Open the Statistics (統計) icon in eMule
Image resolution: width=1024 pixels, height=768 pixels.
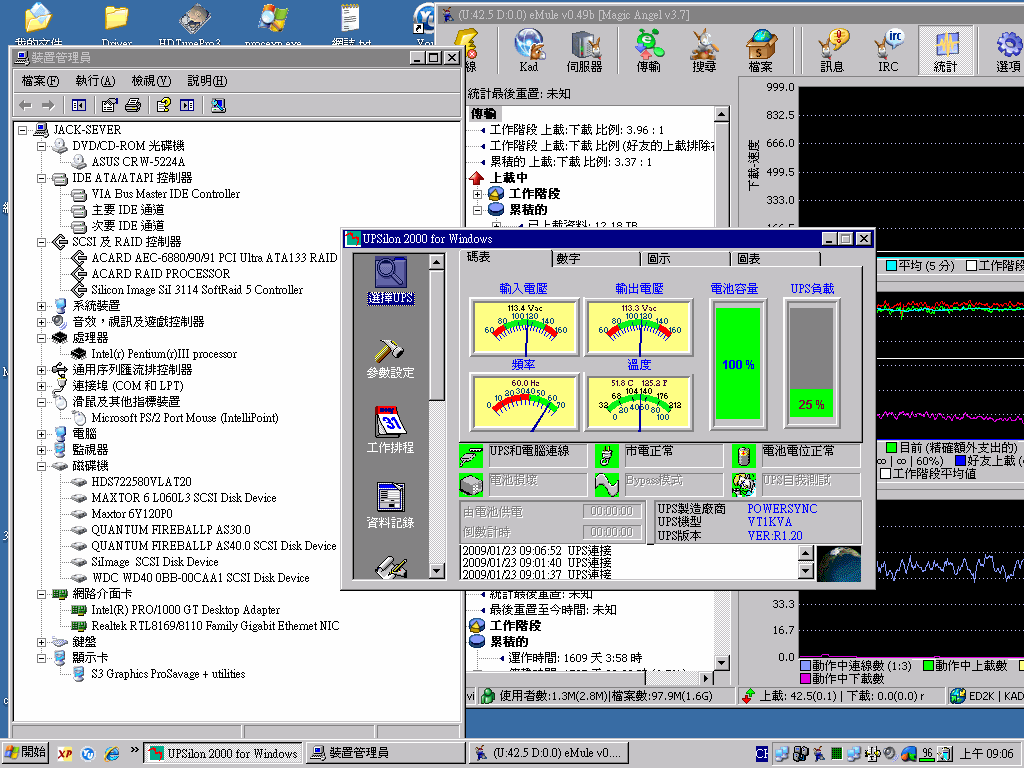pos(945,50)
